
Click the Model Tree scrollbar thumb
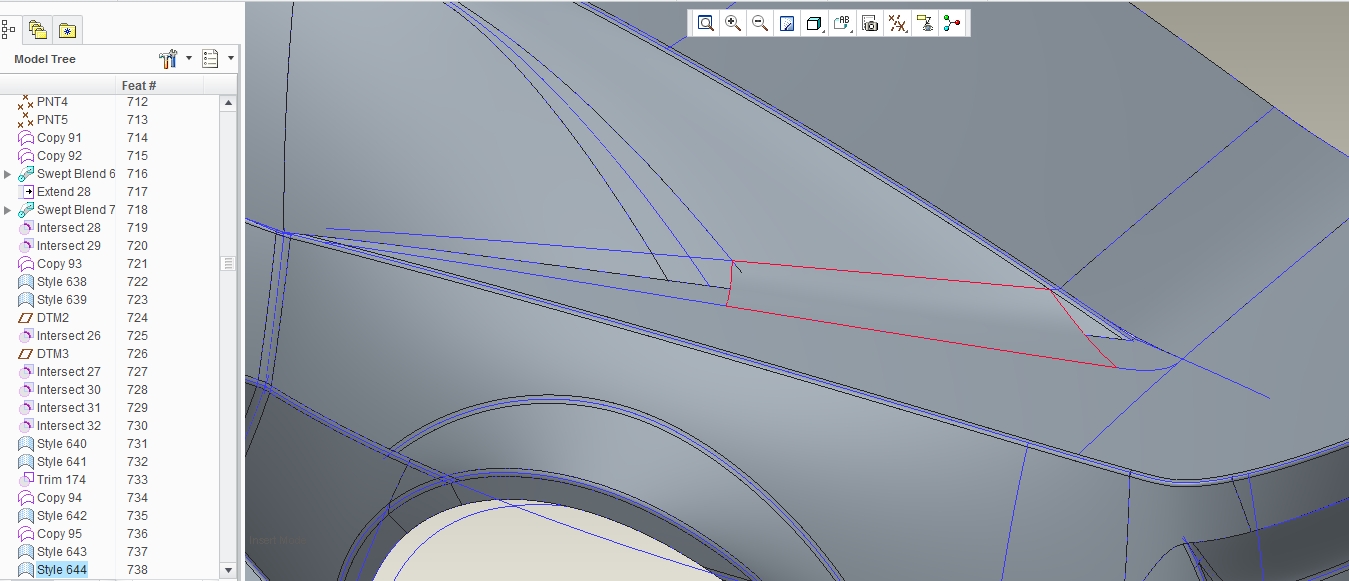click(x=229, y=263)
